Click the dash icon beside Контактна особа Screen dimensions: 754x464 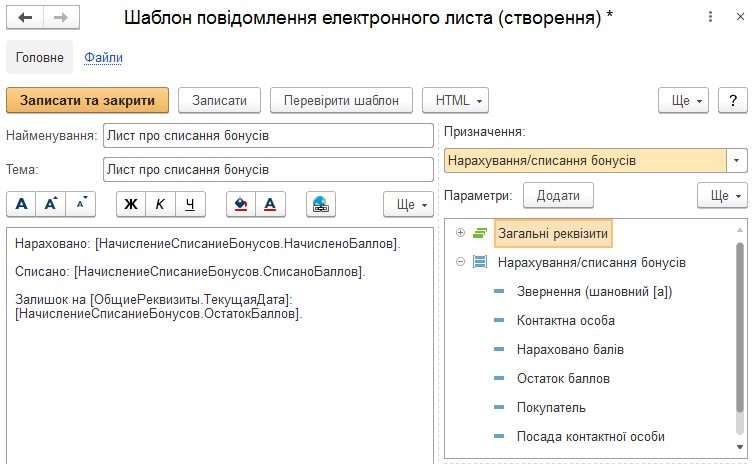tap(499, 320)
